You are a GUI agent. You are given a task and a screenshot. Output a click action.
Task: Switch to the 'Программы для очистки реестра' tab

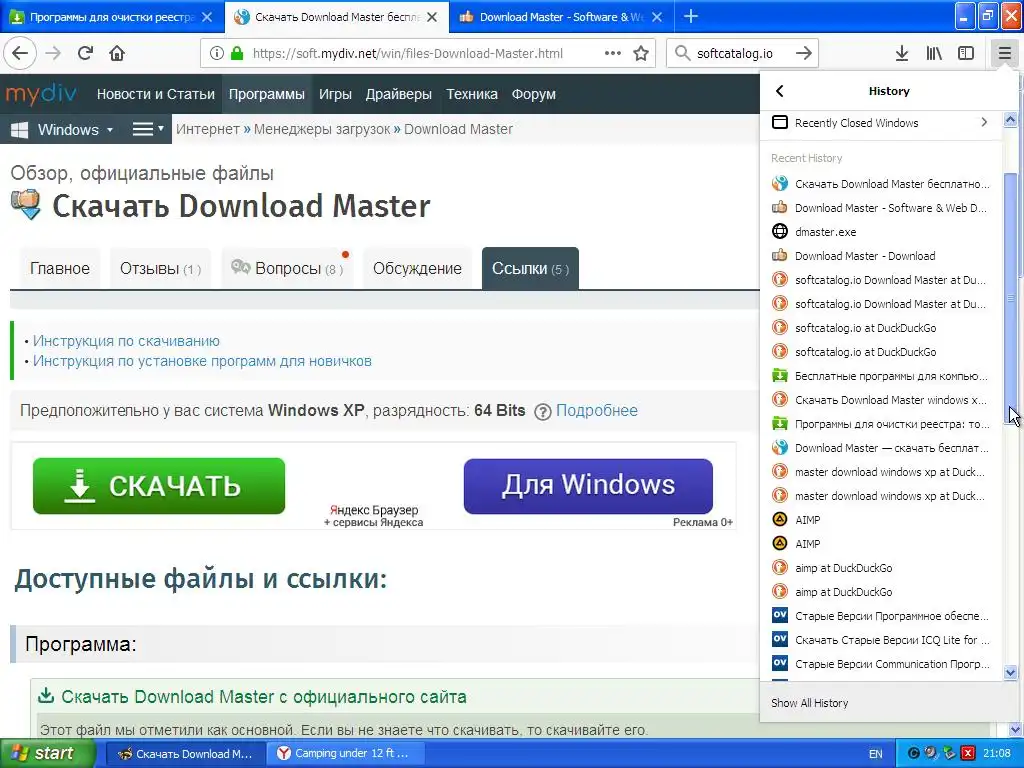112,17
